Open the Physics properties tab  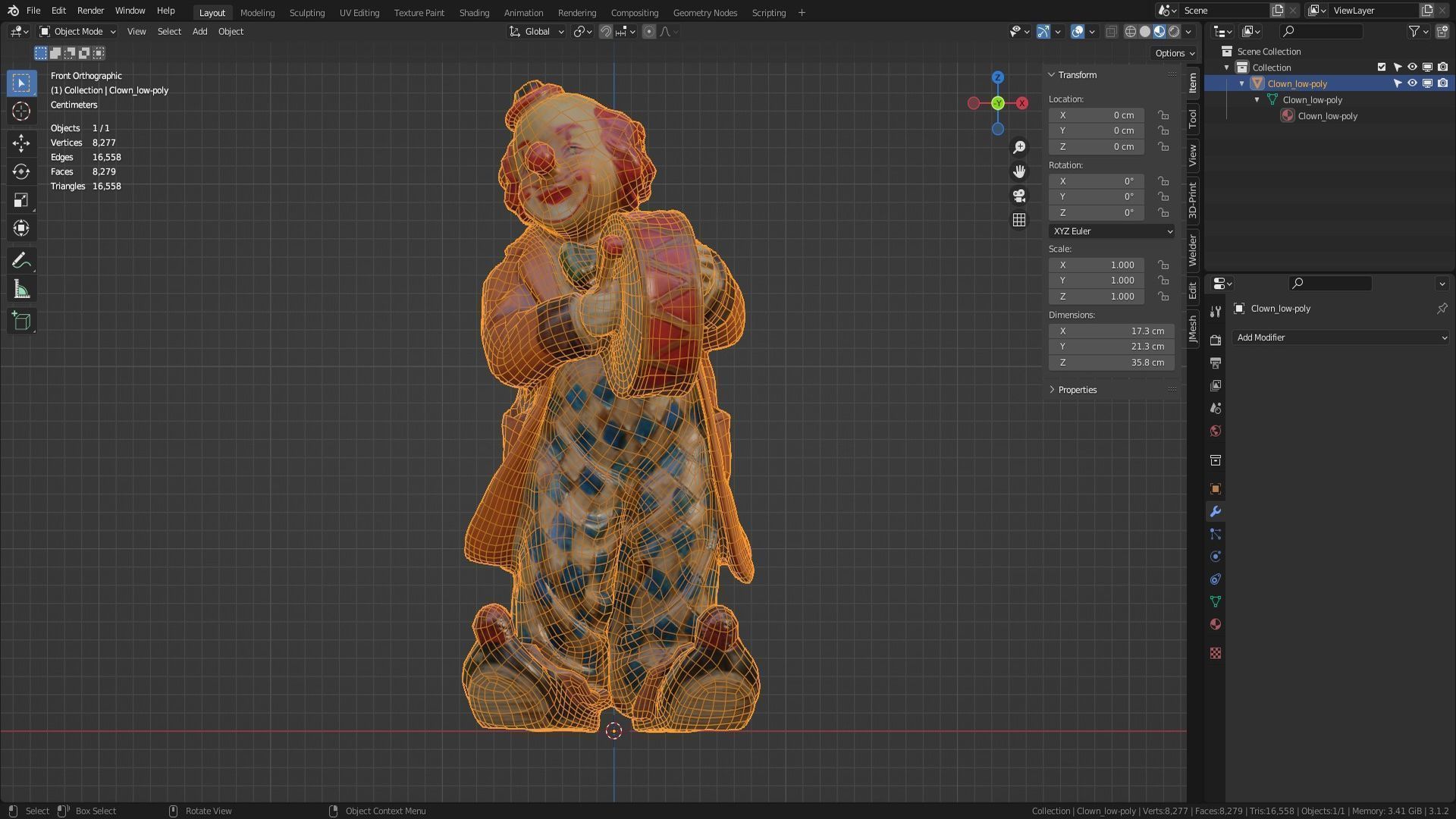[x=1216, y=557]
